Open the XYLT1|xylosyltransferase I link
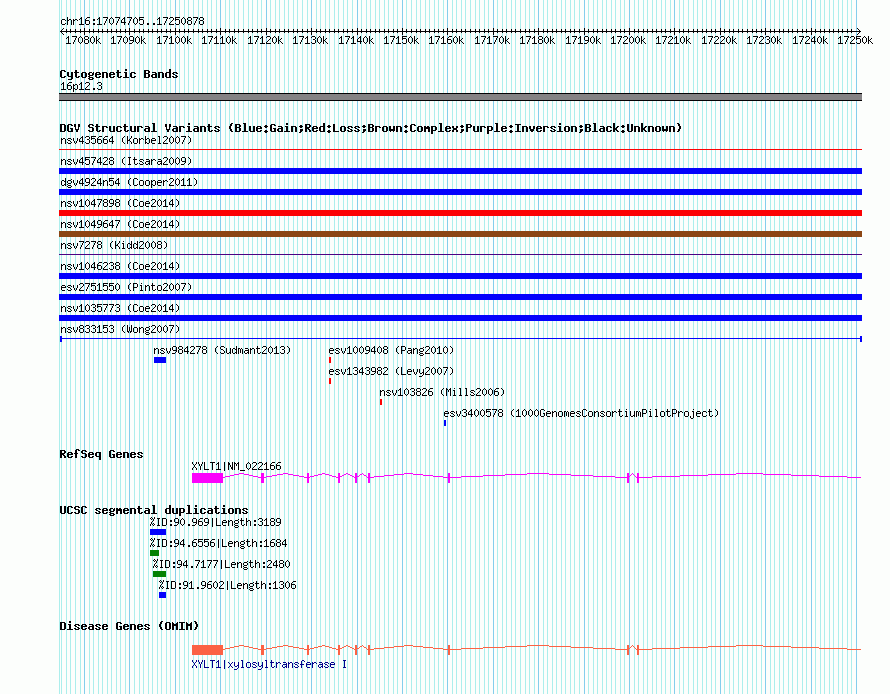Image resolution: width=890 pixels, height=694 pixels. (x=269, y=664)
